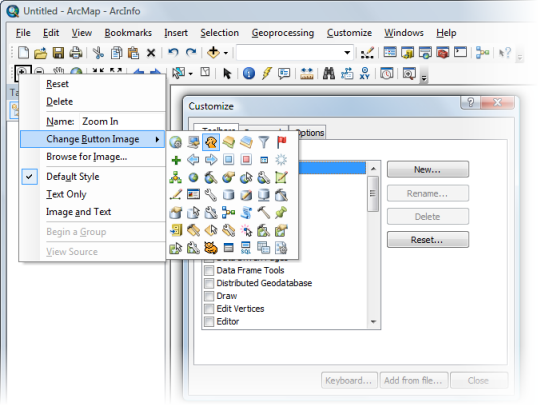Choose Image and Text style
Image resolution: width=538 pixels, height=405 pixels.
[78, 212]
